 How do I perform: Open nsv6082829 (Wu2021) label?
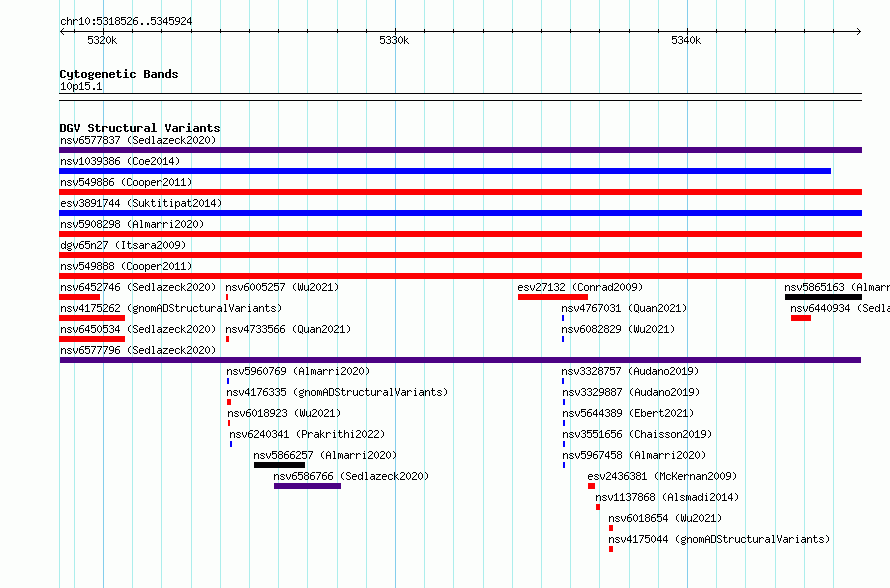[x=618, y=329]
